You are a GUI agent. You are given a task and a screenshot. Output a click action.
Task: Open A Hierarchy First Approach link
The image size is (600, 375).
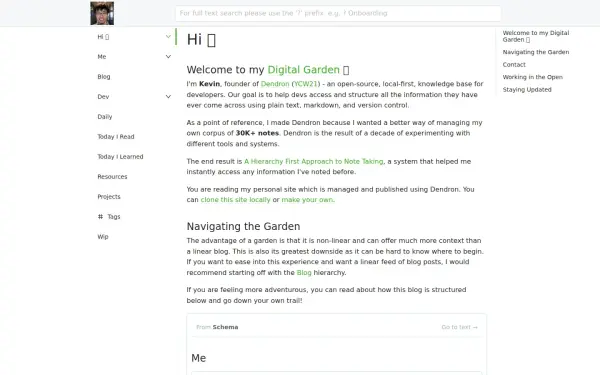click(x=313, y=161)
